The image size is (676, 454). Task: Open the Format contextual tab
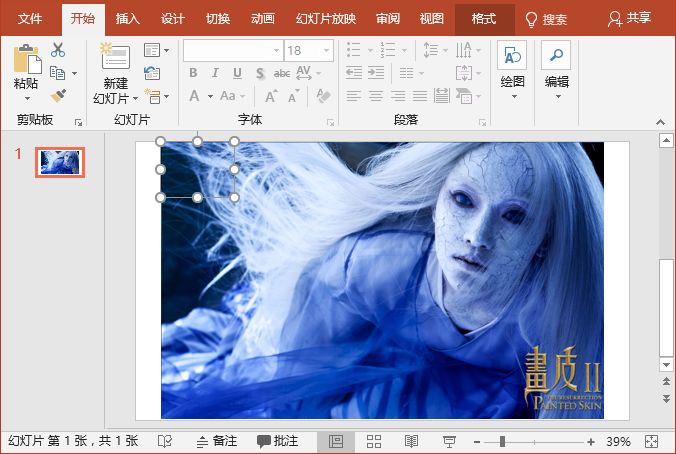point(484,19)
